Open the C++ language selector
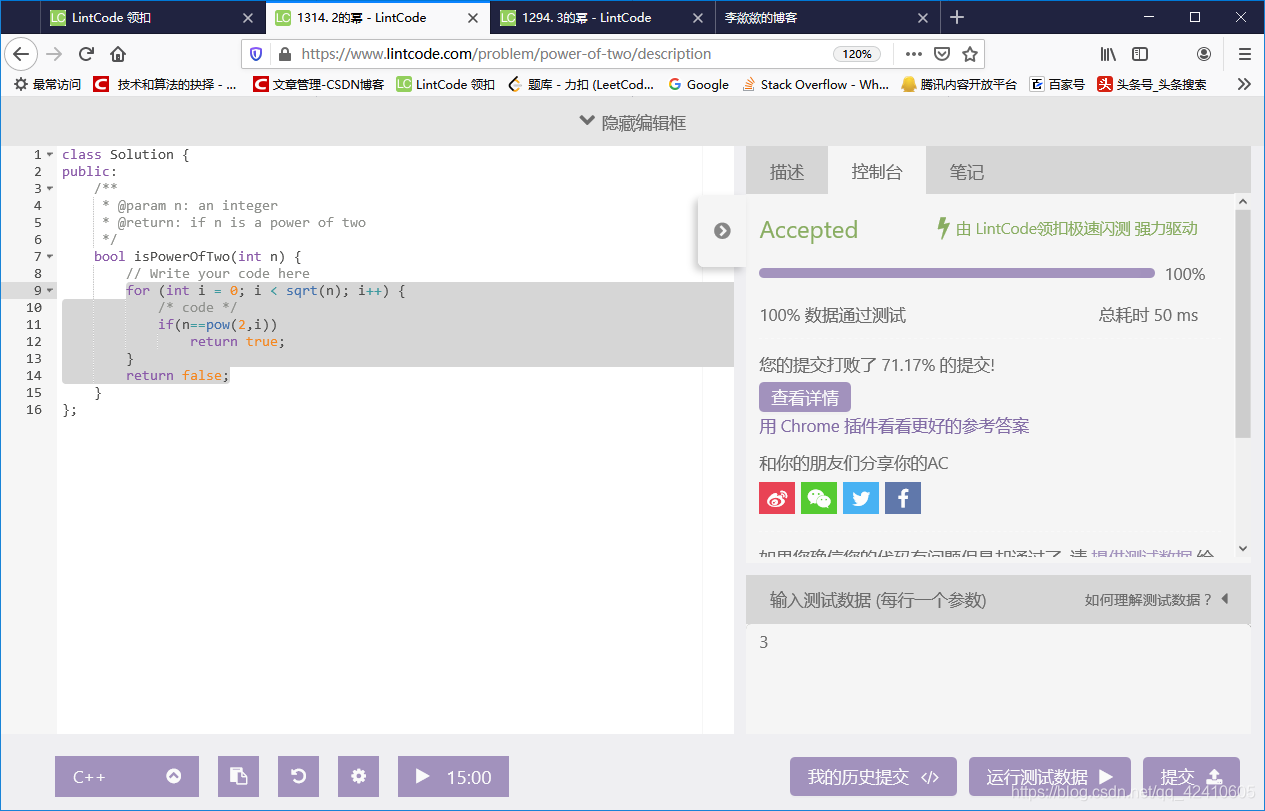Viewport: 1265px width, 811px height. pyautogui.click(x=126, y=776)
